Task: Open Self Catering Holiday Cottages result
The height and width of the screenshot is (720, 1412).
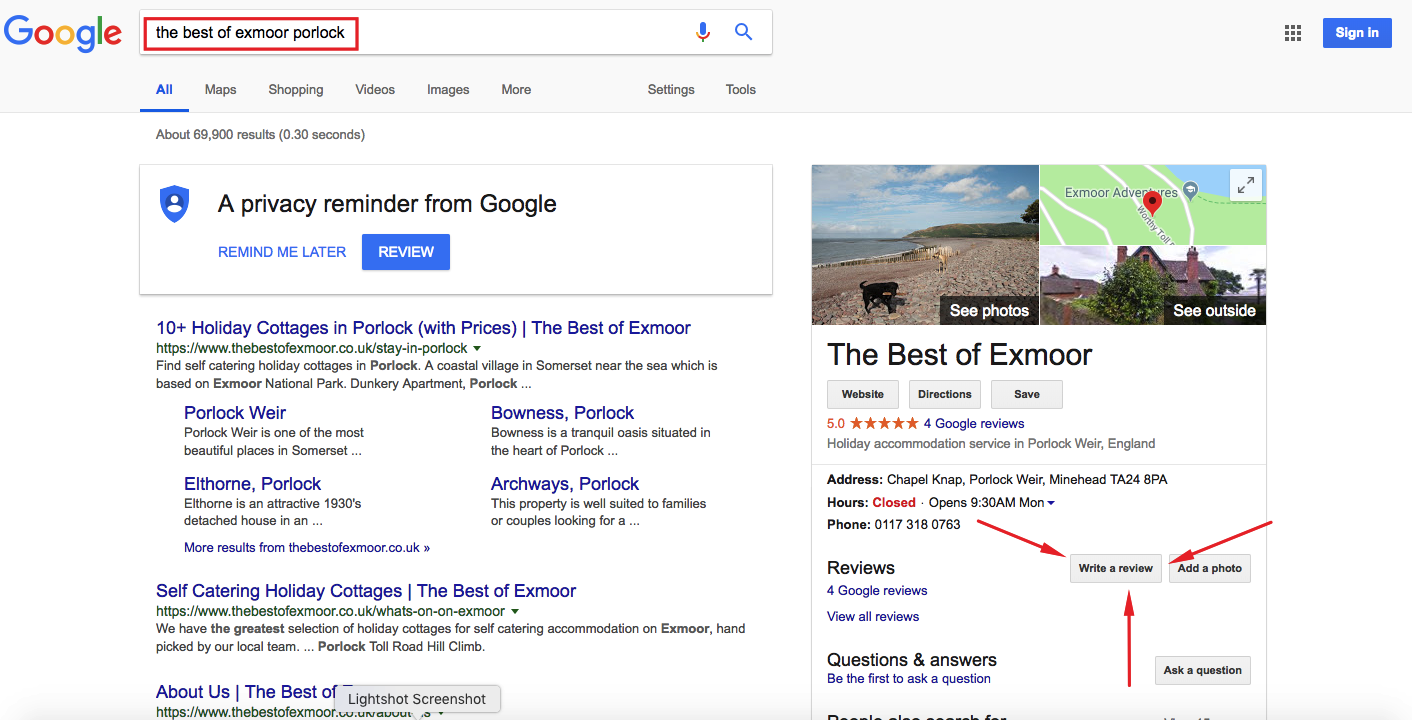Action: [366, 591]
